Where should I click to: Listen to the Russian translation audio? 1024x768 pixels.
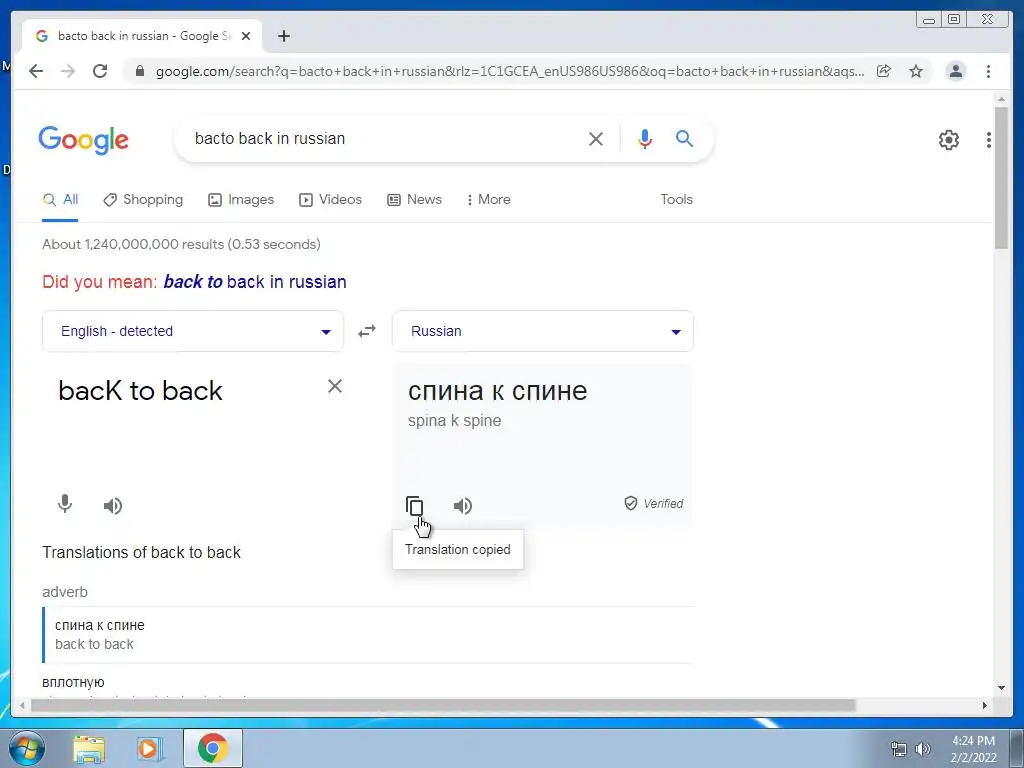click(x=463, y=505)
